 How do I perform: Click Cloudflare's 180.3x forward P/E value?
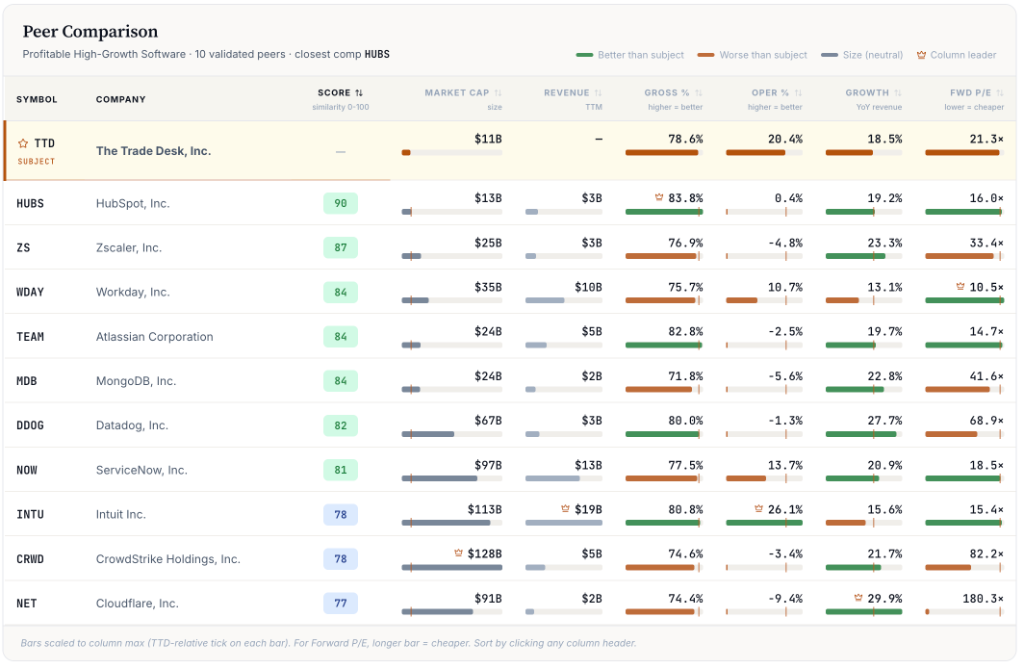984,598
